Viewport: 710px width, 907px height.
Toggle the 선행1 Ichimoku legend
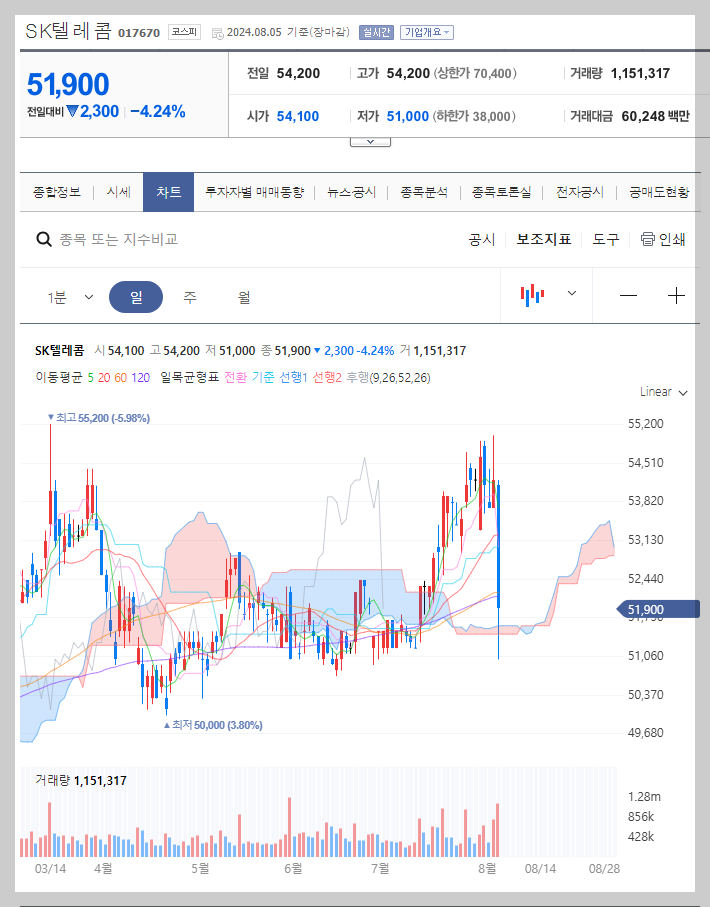tap(293, 377)
